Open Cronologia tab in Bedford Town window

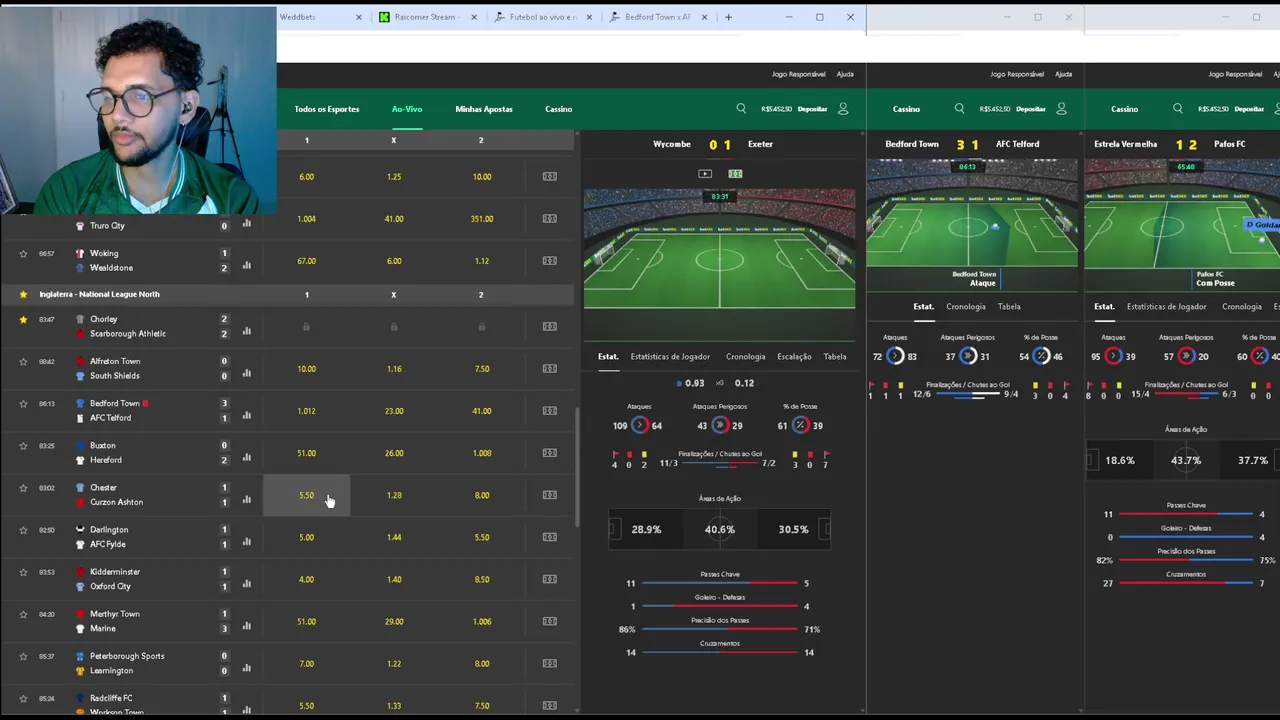(x=966, y=307)
